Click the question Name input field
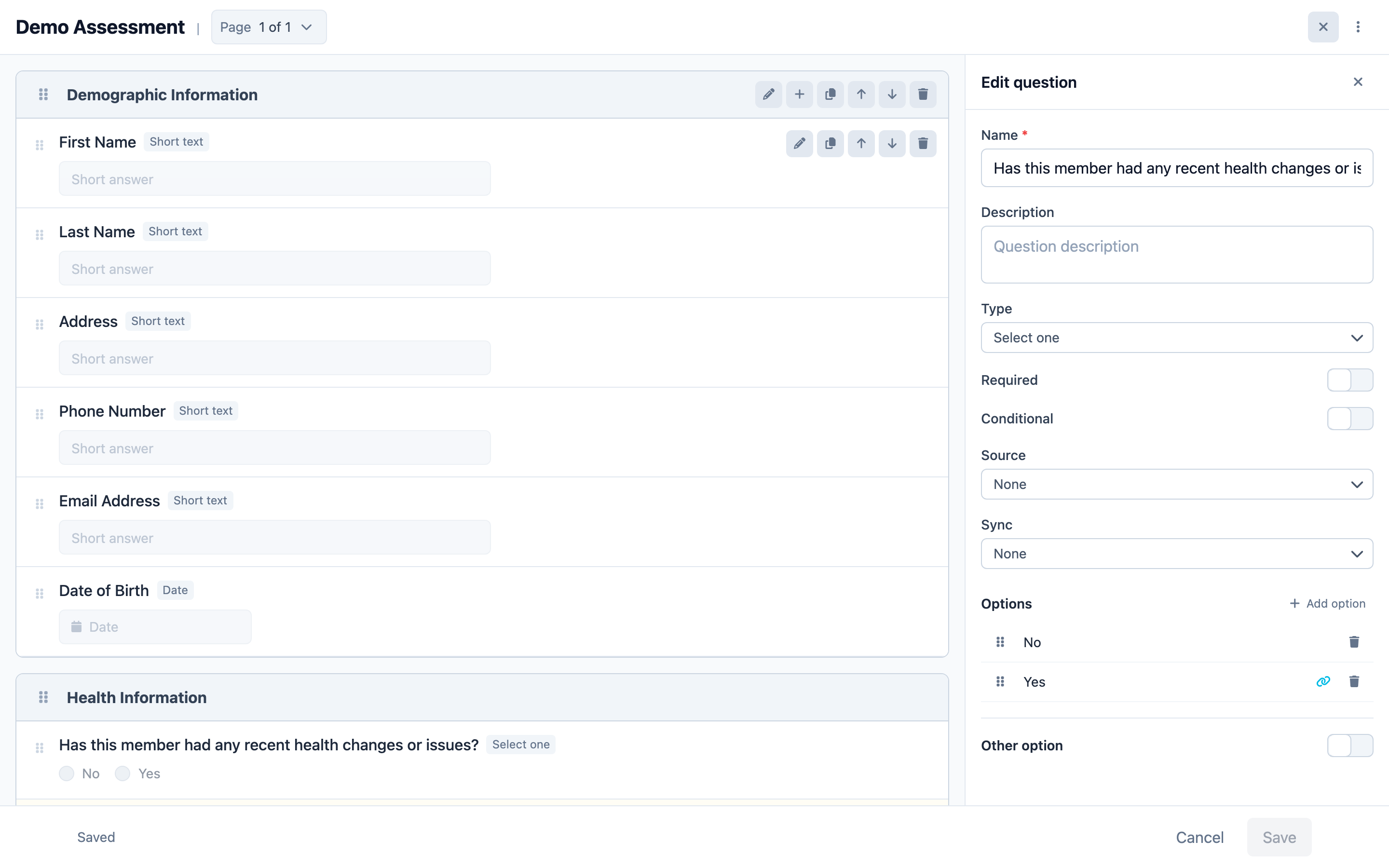 (1177, 168)
